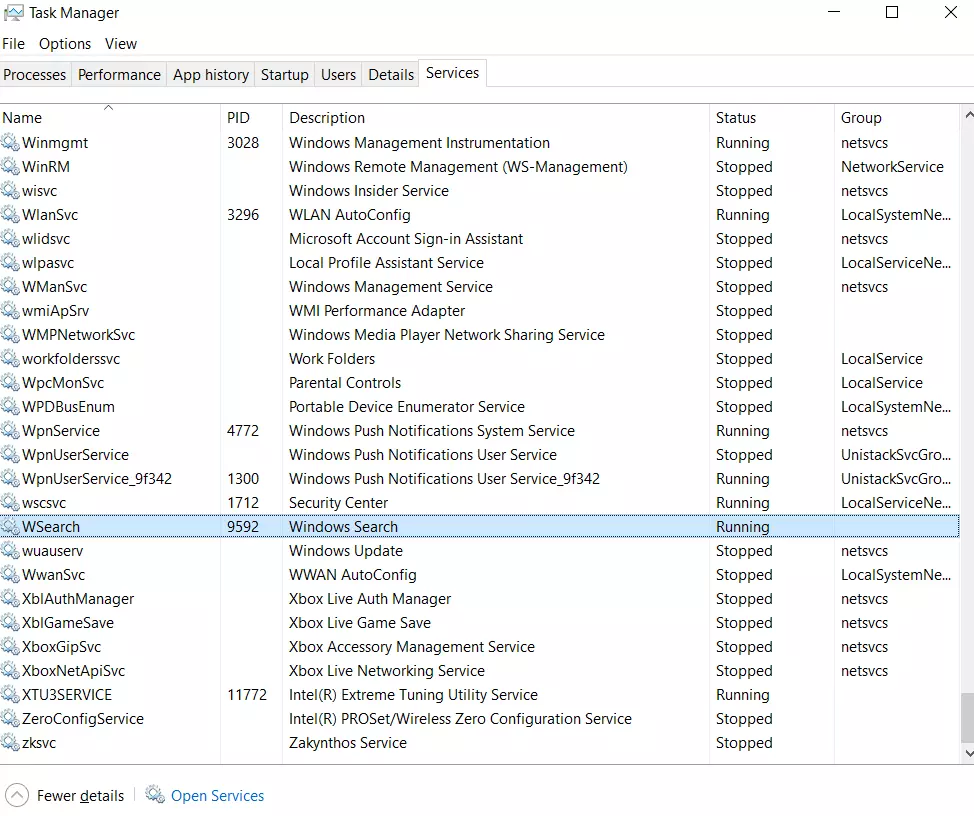Viewport: 974px width, 816px height.
Task: Select the Services tab
Action: click(452, 73)
